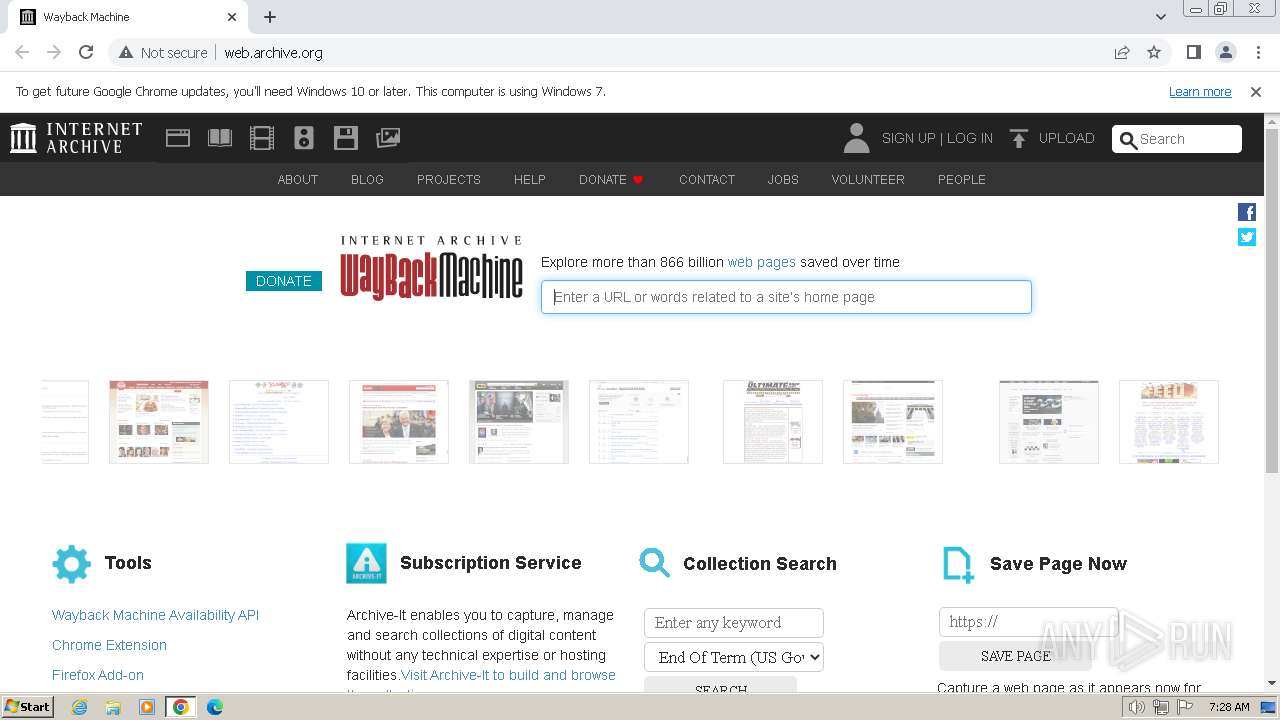Open Internet Explorer from taskbar
The width and height of the screenshot is (1280, 720).
(80, 707)
